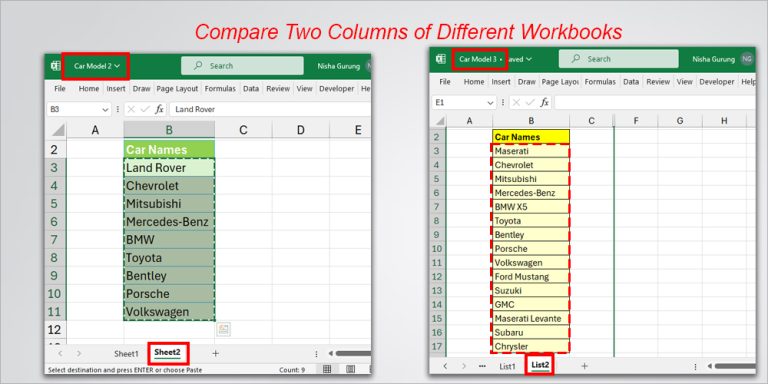Open Insert tab in Car Model 3
This screenshot has width=768, height=384.
501,82
